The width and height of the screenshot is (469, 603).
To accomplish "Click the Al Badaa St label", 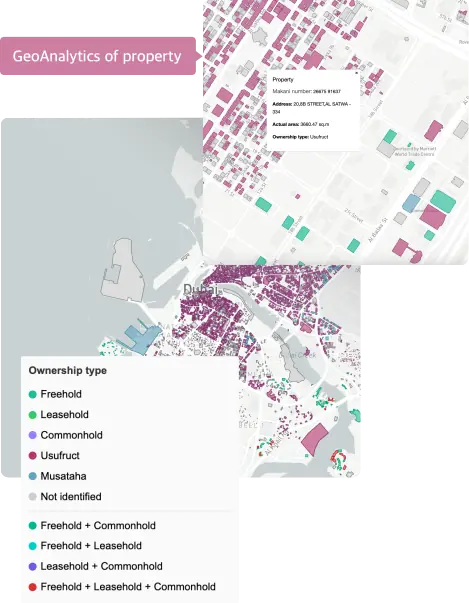I will (x=379, y=230).
